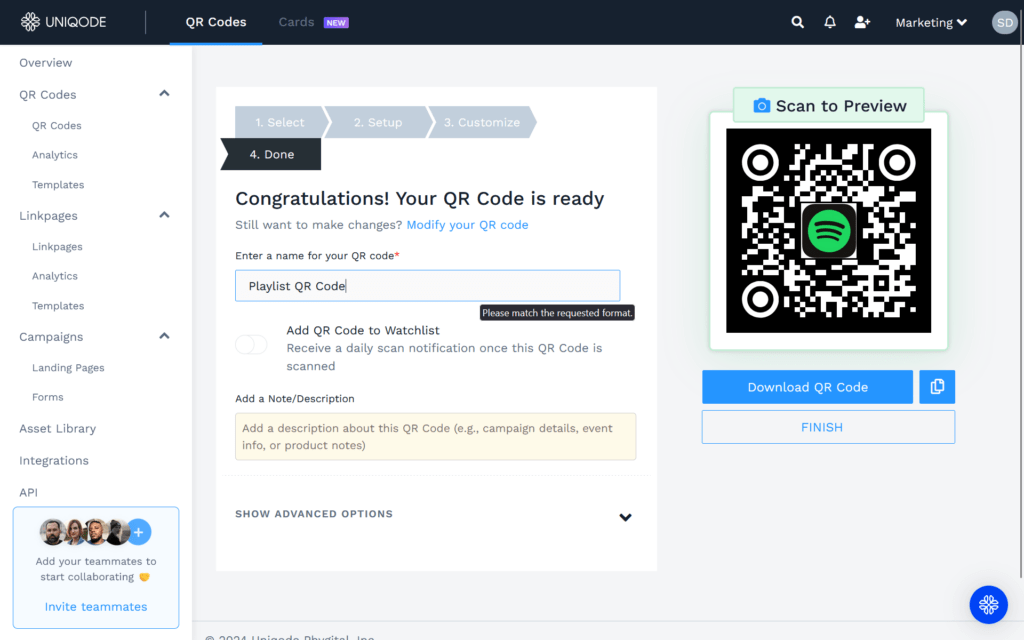Open the search icon

(797, 21)
